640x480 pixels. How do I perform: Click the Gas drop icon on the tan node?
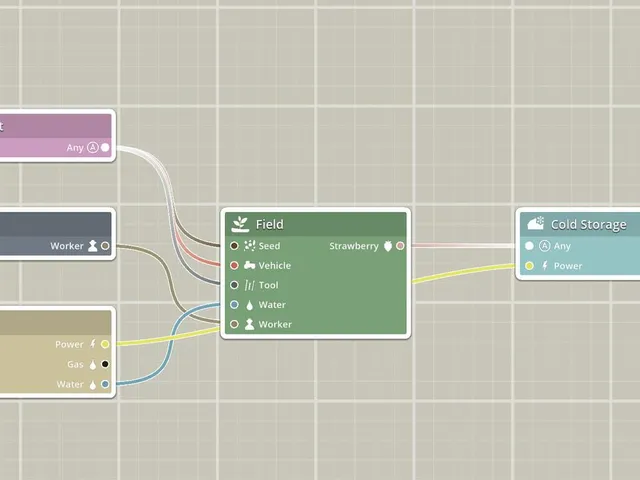click(93, 364)
